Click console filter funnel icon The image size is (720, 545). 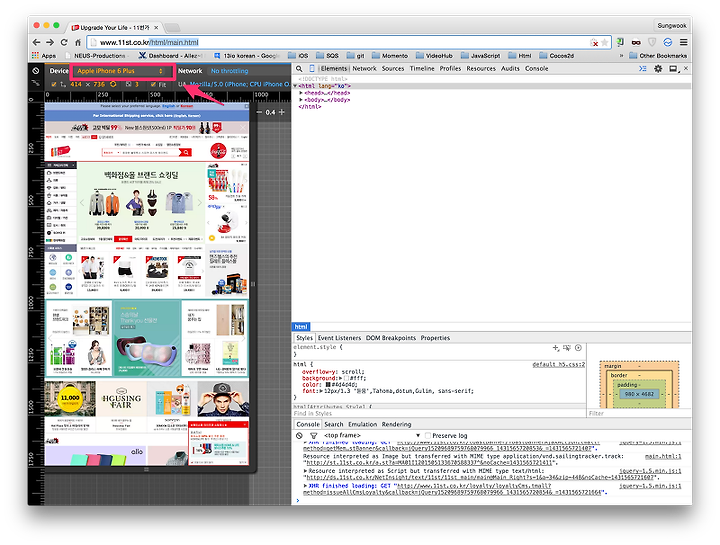314,435
